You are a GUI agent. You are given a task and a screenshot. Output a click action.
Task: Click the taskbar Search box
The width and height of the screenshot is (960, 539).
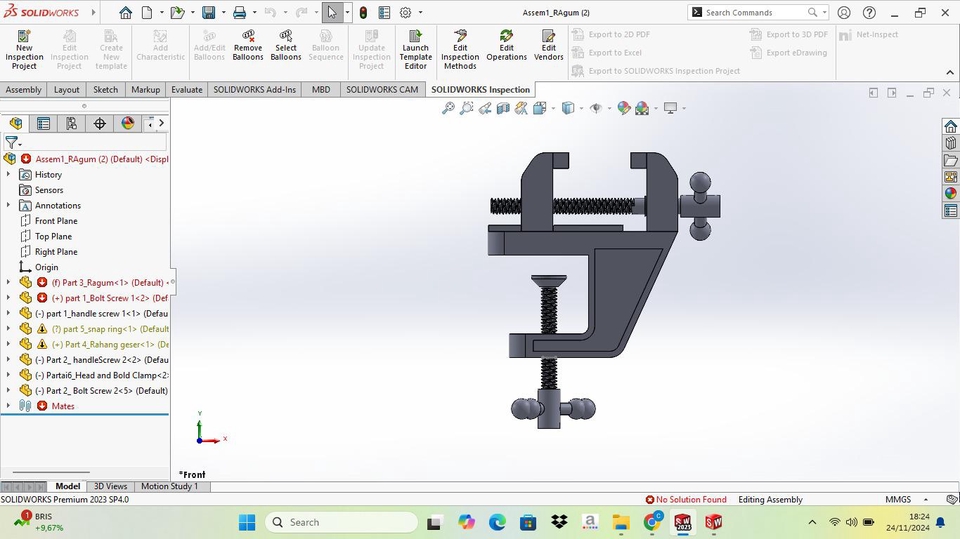342,522
